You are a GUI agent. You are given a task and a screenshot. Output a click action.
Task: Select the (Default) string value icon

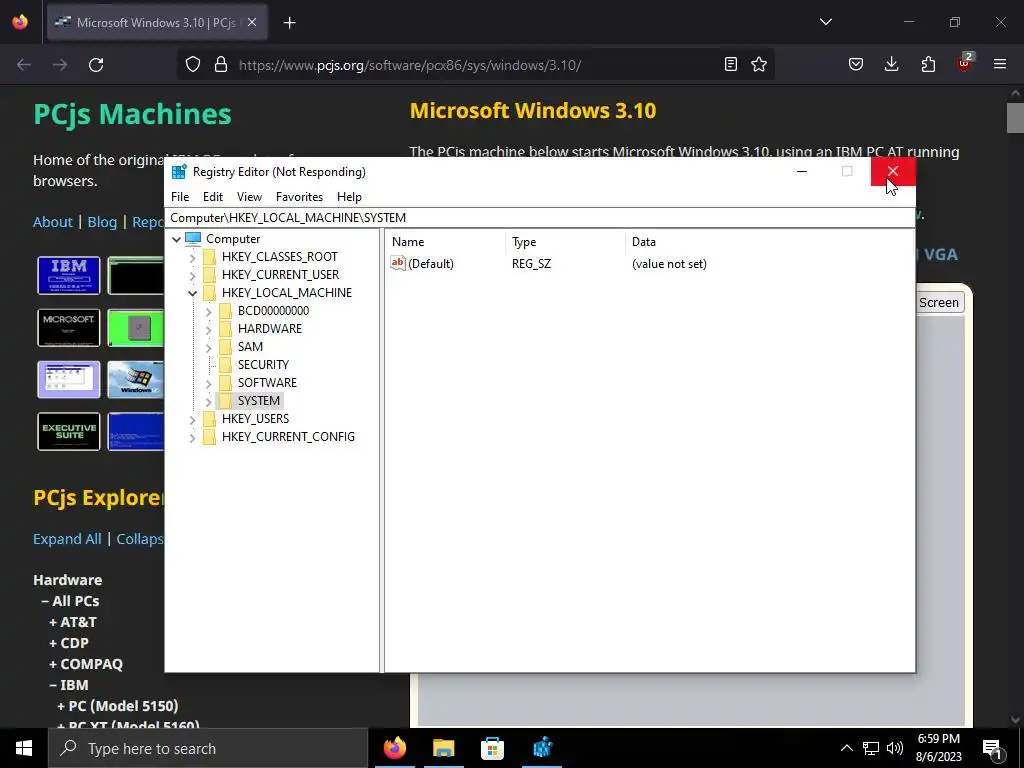[x=398, y=263]
